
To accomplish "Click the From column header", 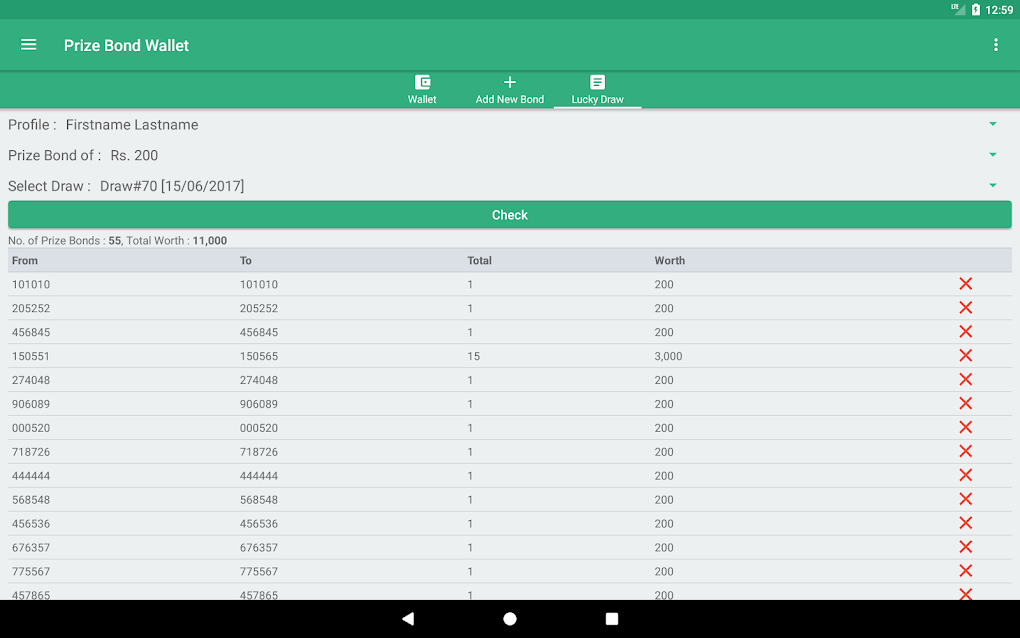I will (x=25, y=260).
